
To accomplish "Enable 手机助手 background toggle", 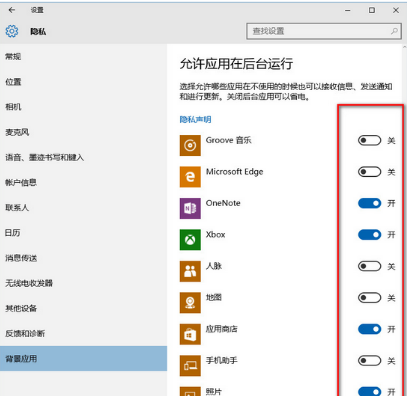I will 369,361.
